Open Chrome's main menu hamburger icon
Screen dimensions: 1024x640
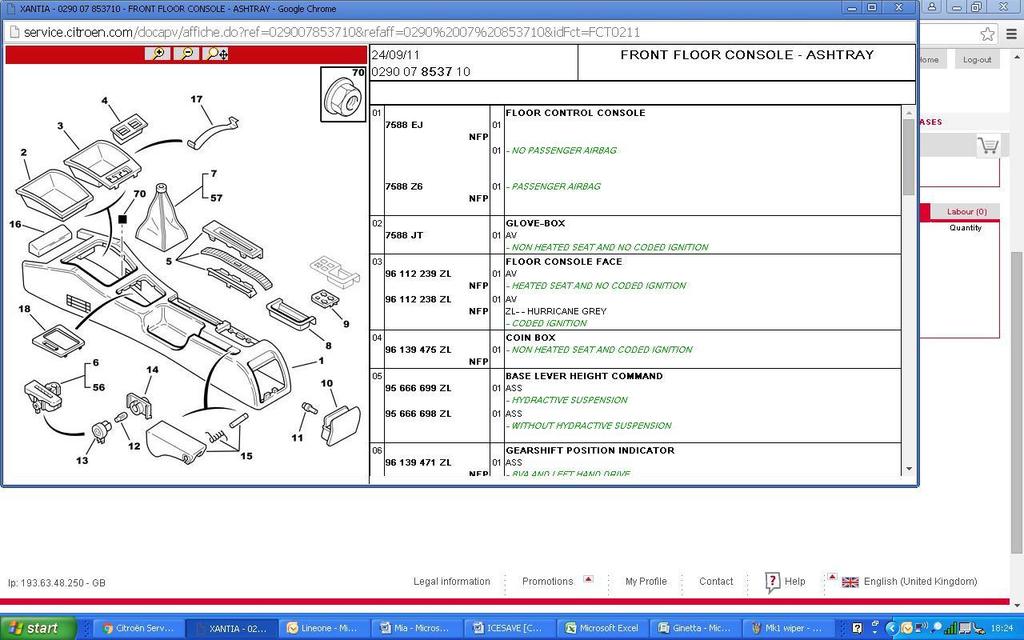coord(1011,33)
